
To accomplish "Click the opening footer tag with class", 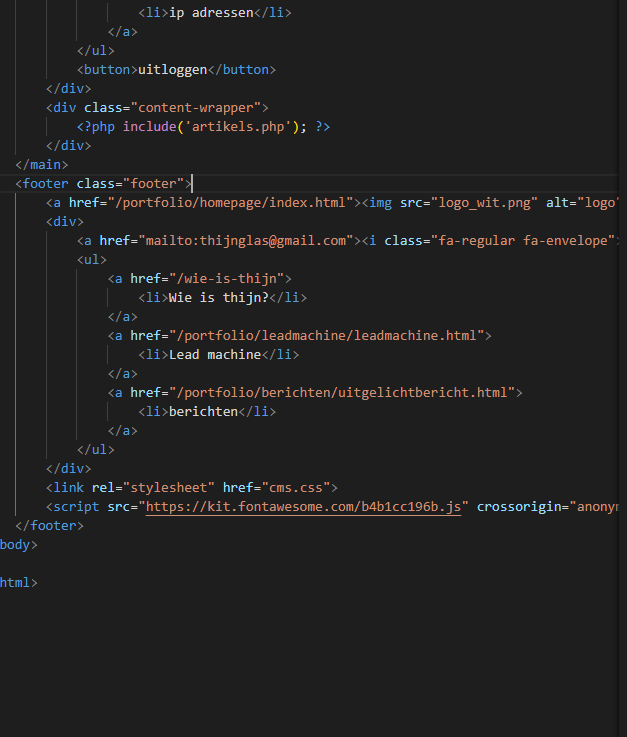I will (102, 183).
